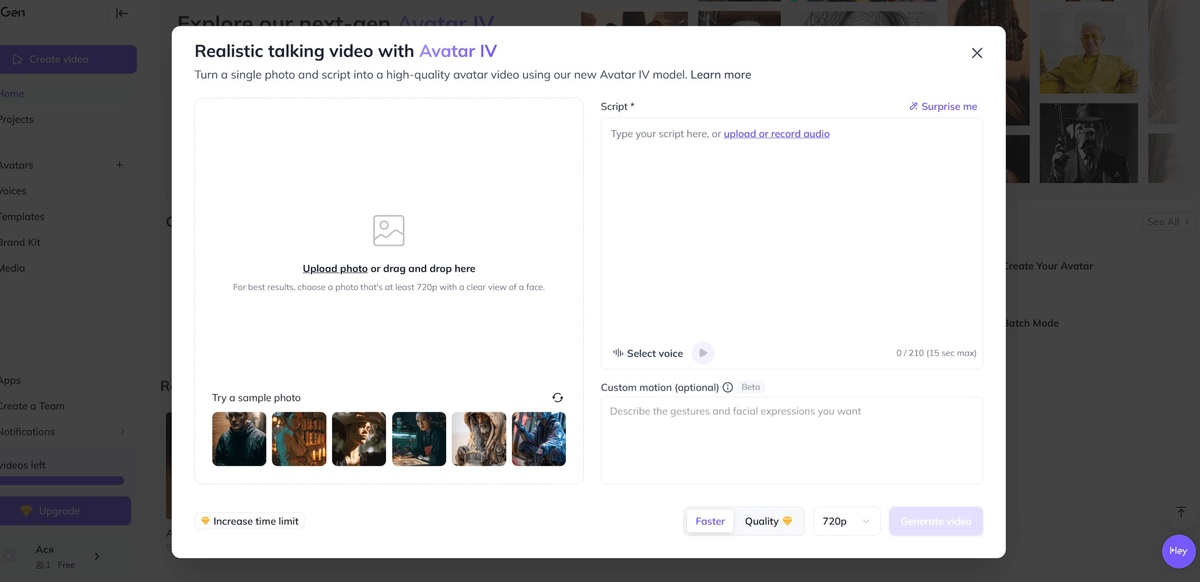
Task: Open Media in the sidebar
Action: 13,269
